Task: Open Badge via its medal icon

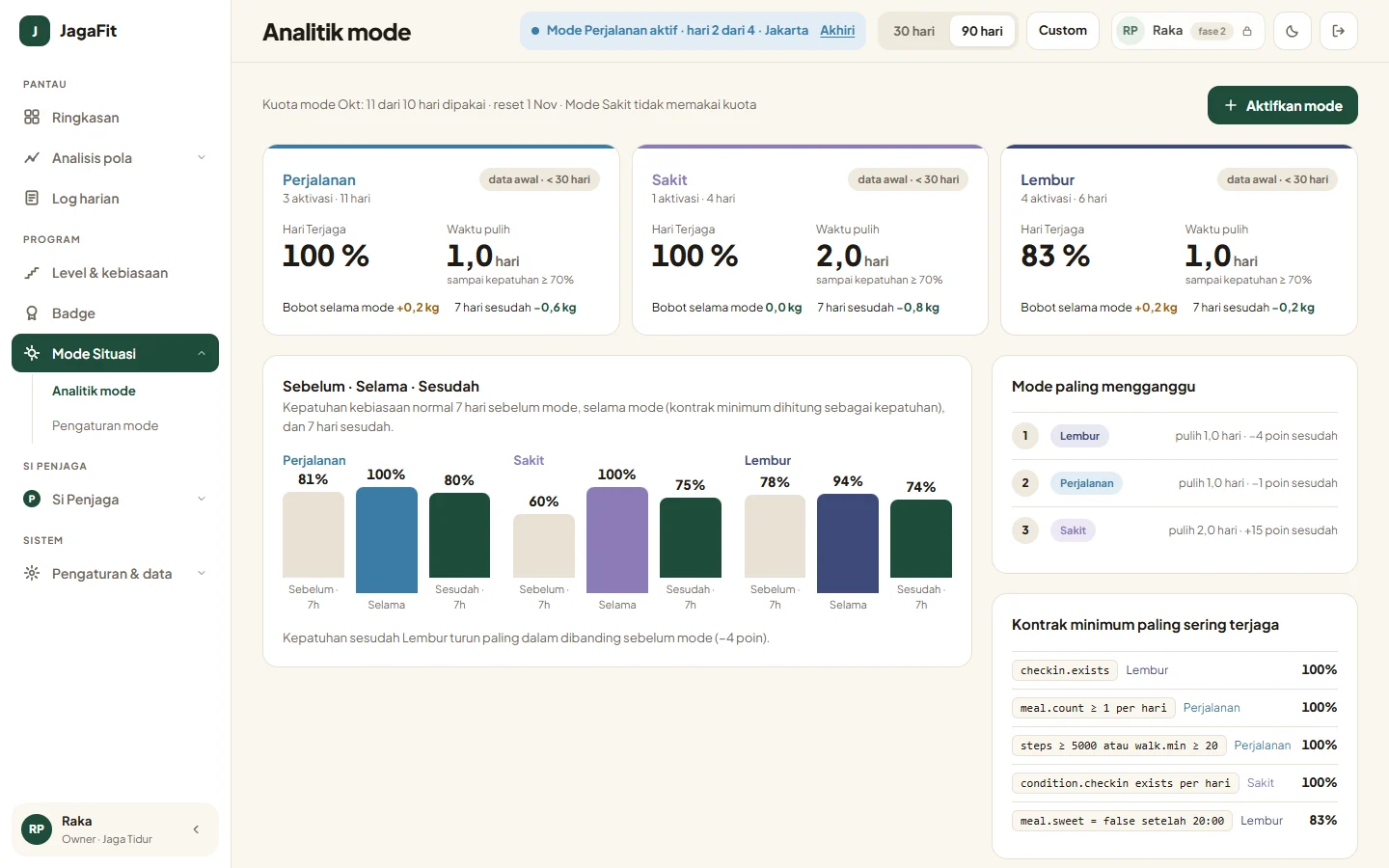Action: click(x=32, y=313)
